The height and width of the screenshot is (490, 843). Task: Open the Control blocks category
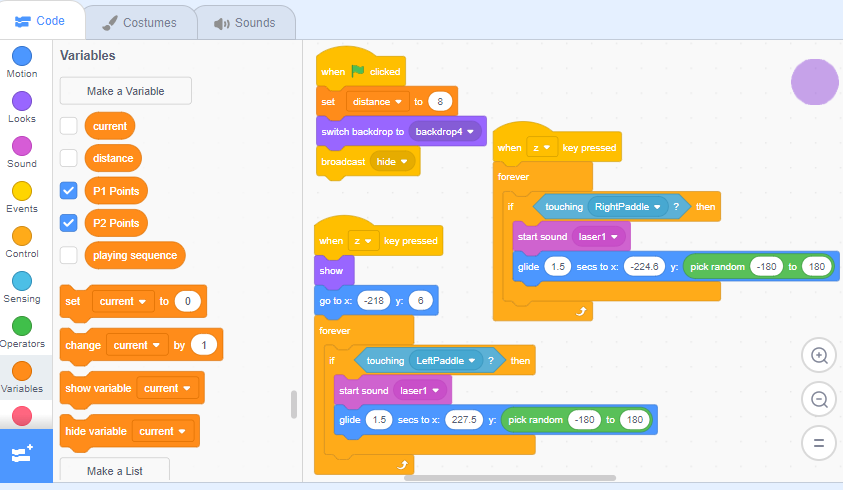[22, 243]
